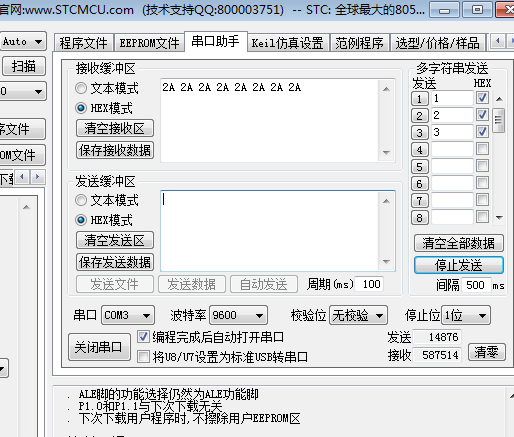Click the 清空接收区 button
Screen dimensions: 514x437
pyautogui.click(x=115, y=128)
